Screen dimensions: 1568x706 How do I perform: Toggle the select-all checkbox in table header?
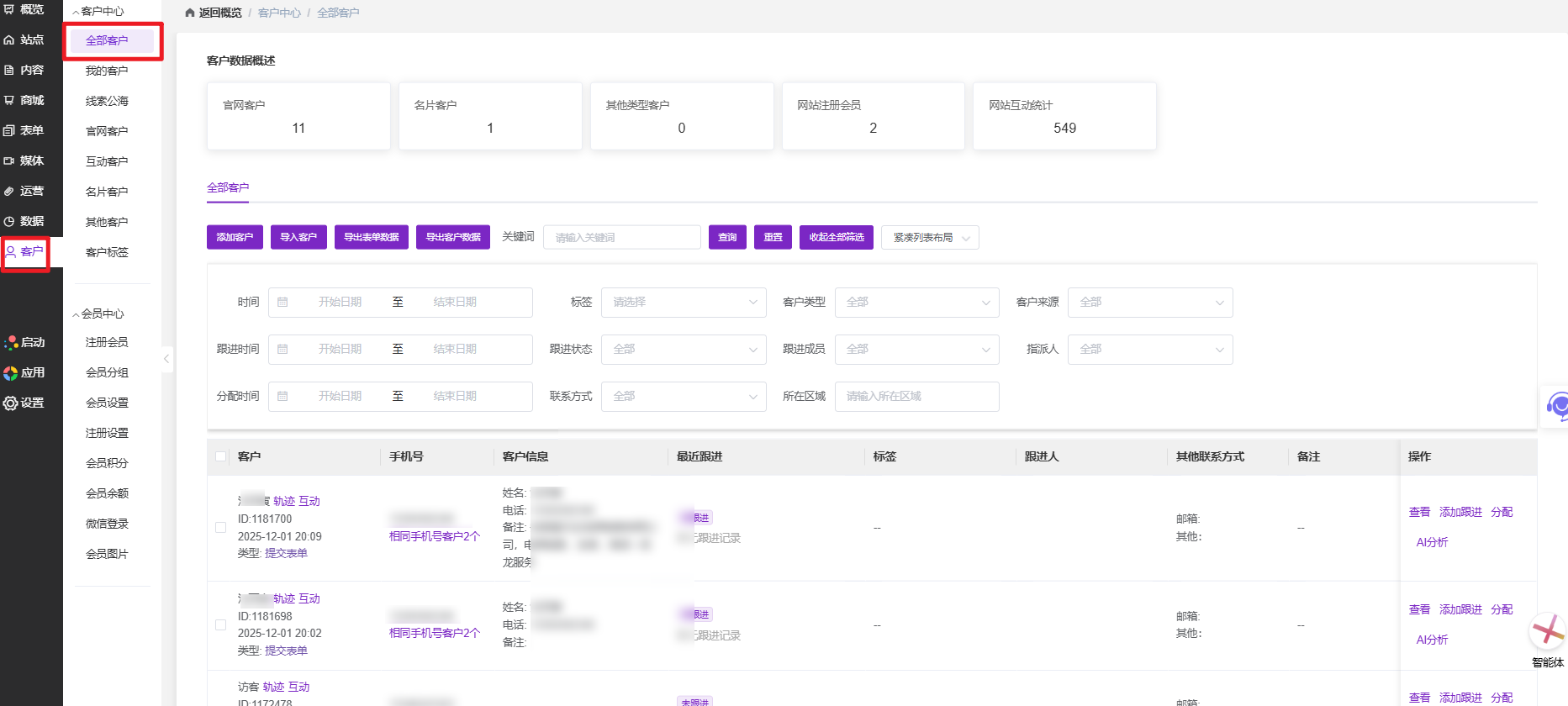click(x=221, y=456)
